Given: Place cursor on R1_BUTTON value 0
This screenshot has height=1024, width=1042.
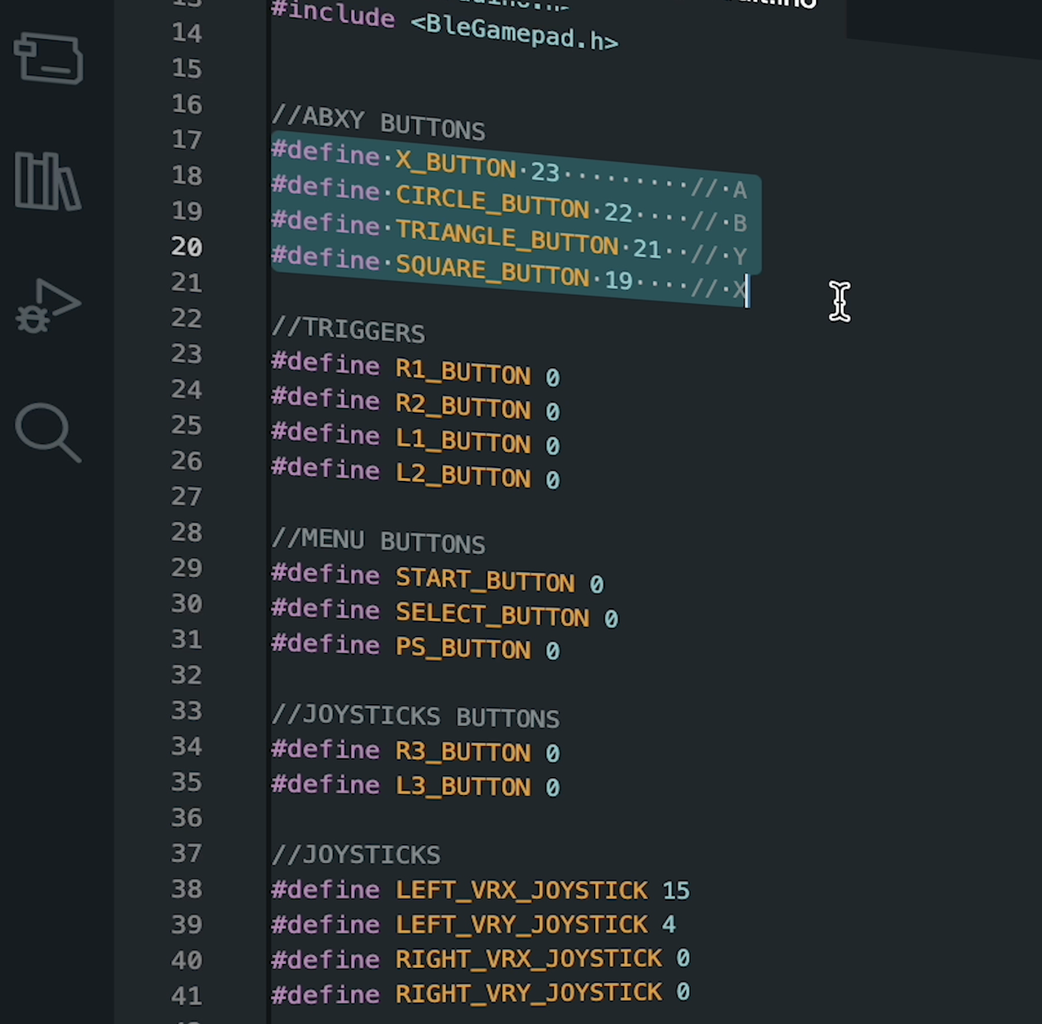Looking at the screenshot, I should click(x=552, y=377).
